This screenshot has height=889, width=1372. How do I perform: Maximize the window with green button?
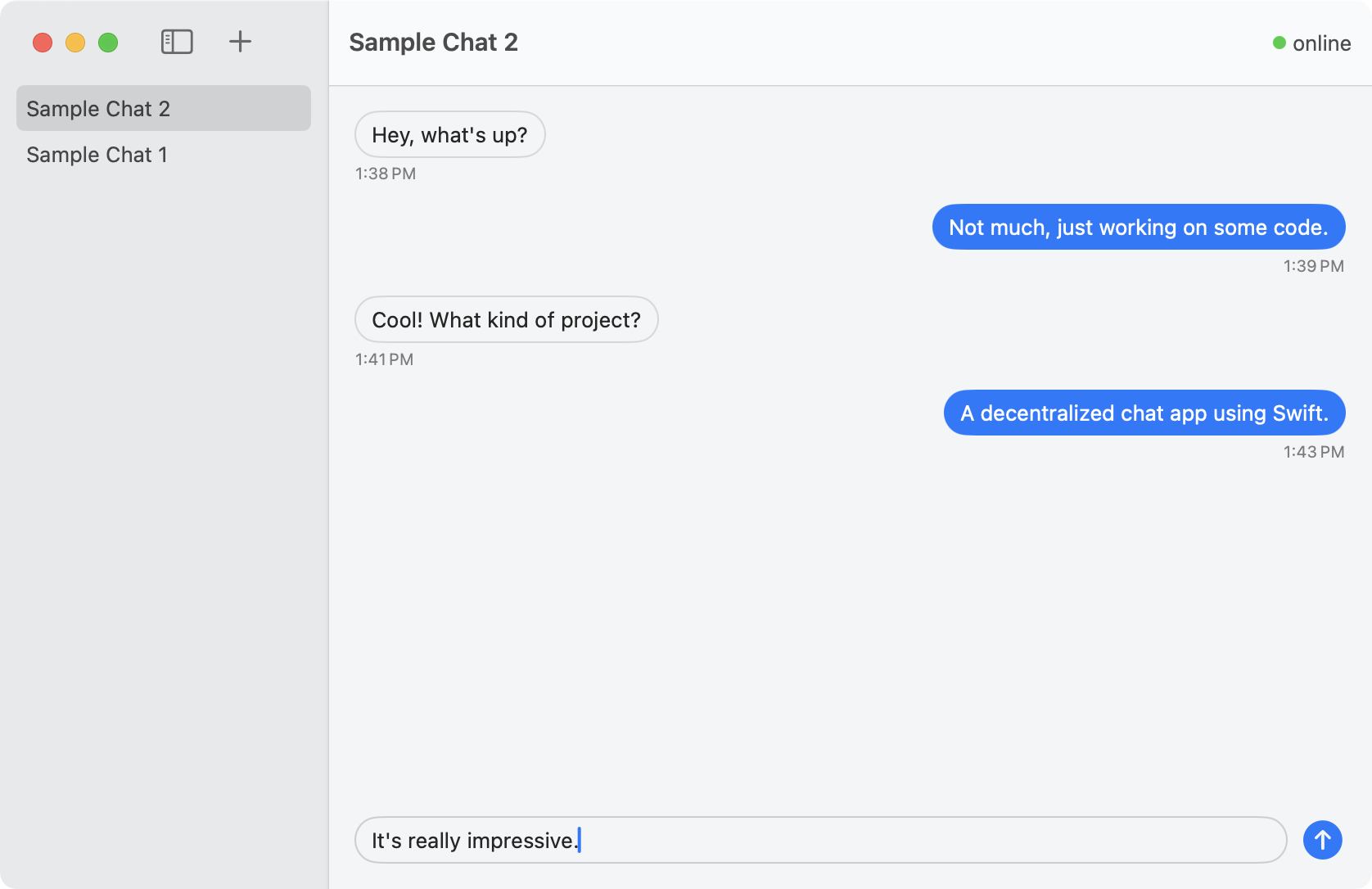coord(108,43)
